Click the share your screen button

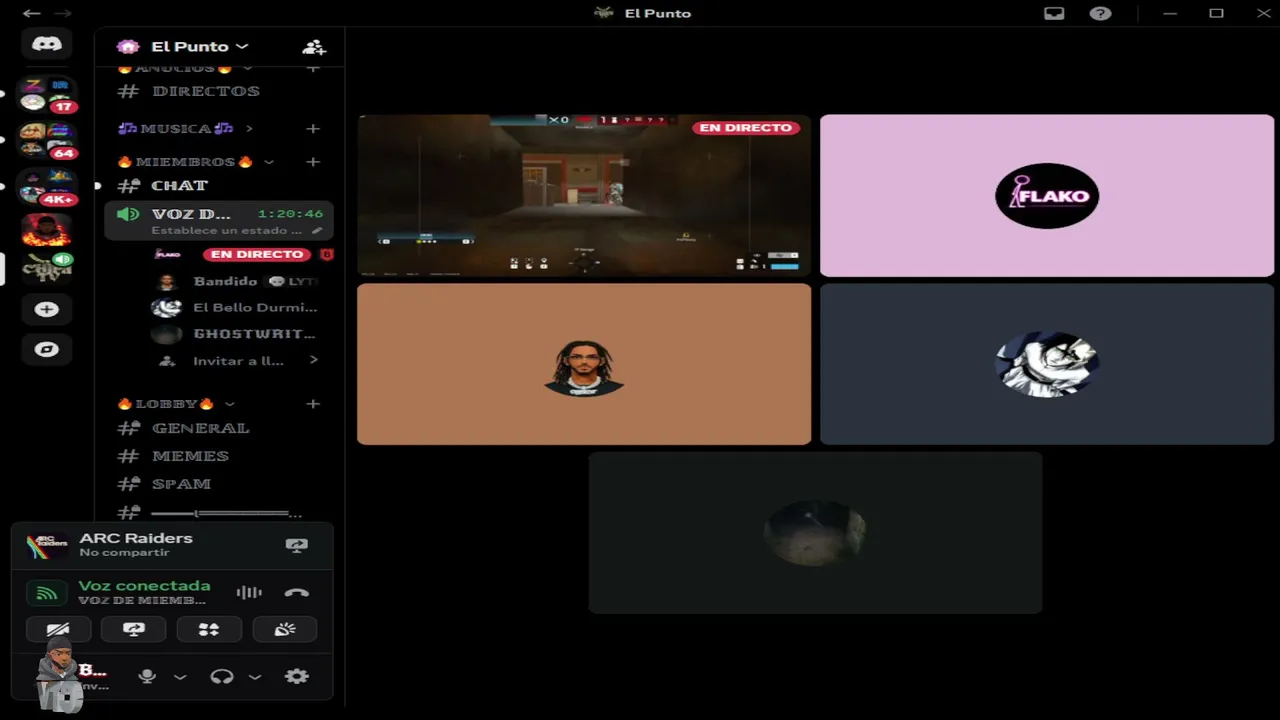[x=134, y=629]
